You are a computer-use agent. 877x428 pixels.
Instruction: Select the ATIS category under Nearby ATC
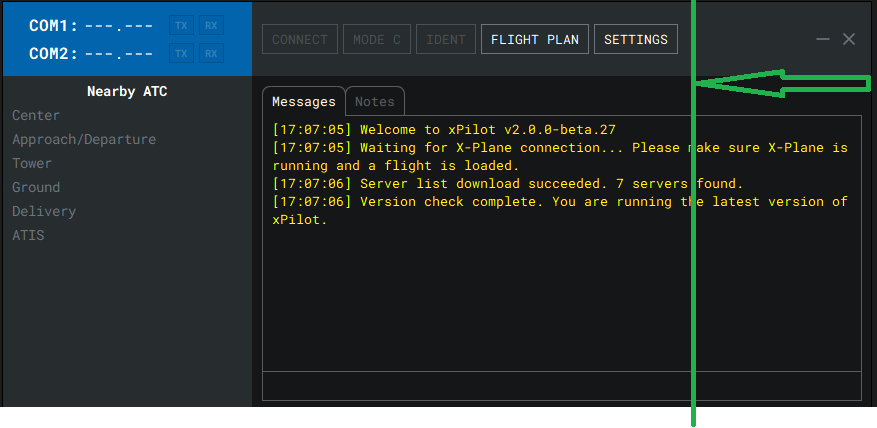coord(28,236)
